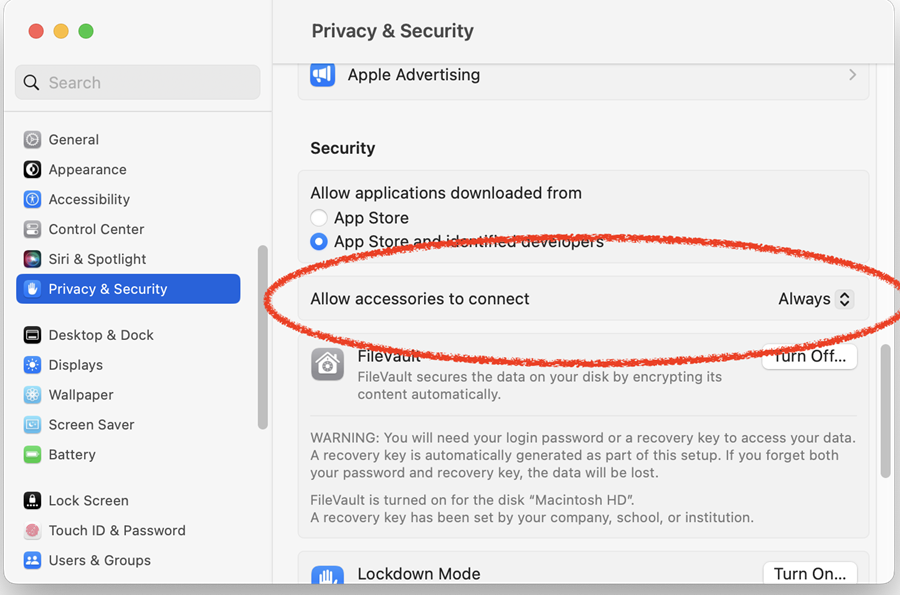Open Touch ID & Password via fingerprint icon

point(32,530)
